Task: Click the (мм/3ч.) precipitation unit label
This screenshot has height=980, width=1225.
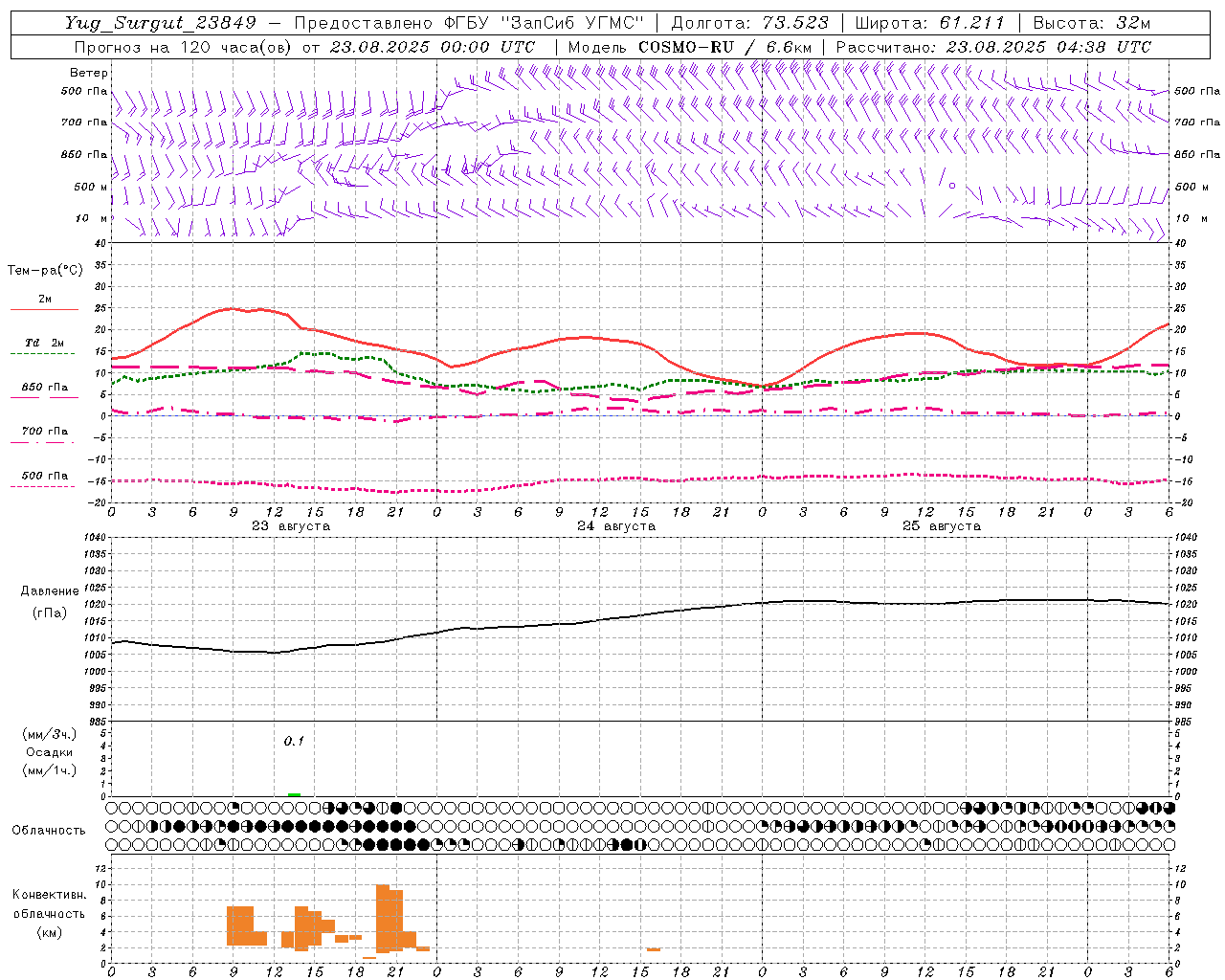Action: pyautogui.click(x=50, y=734)
